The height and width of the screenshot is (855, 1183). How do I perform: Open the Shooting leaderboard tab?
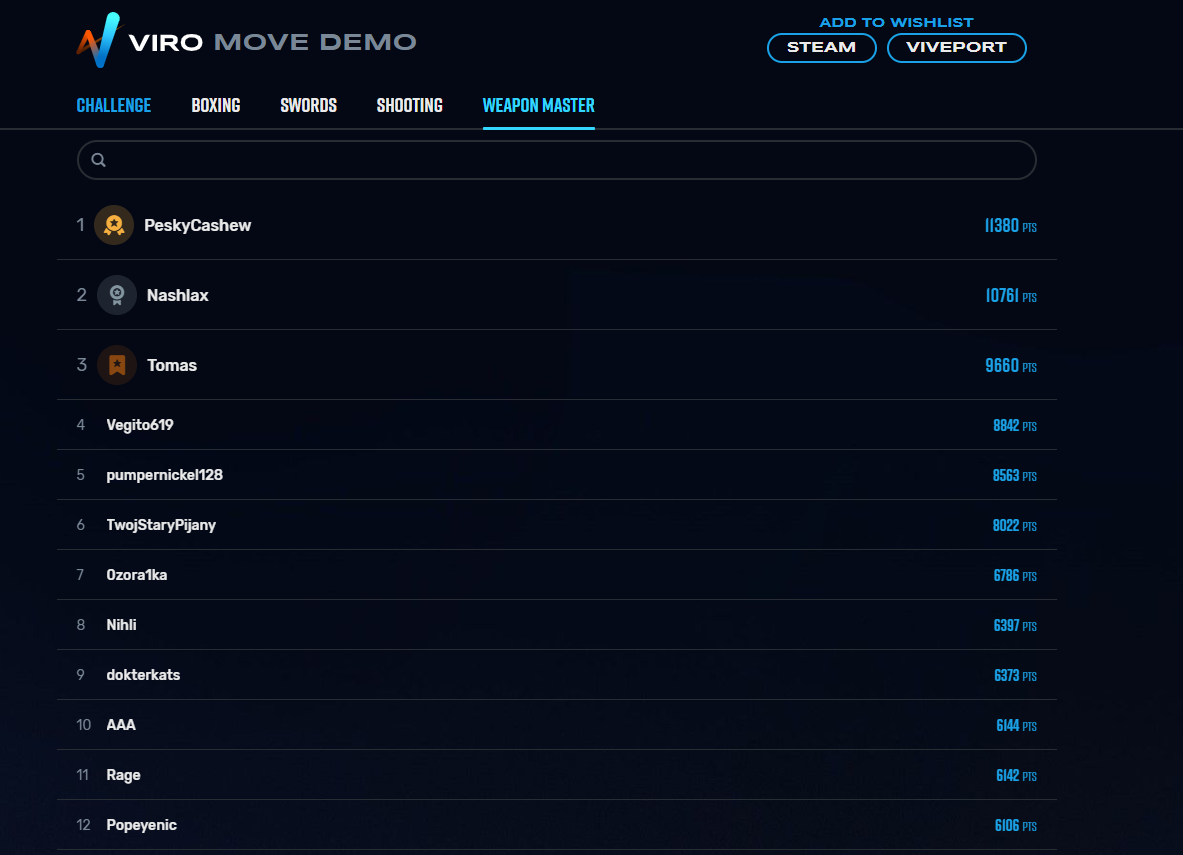410,106
